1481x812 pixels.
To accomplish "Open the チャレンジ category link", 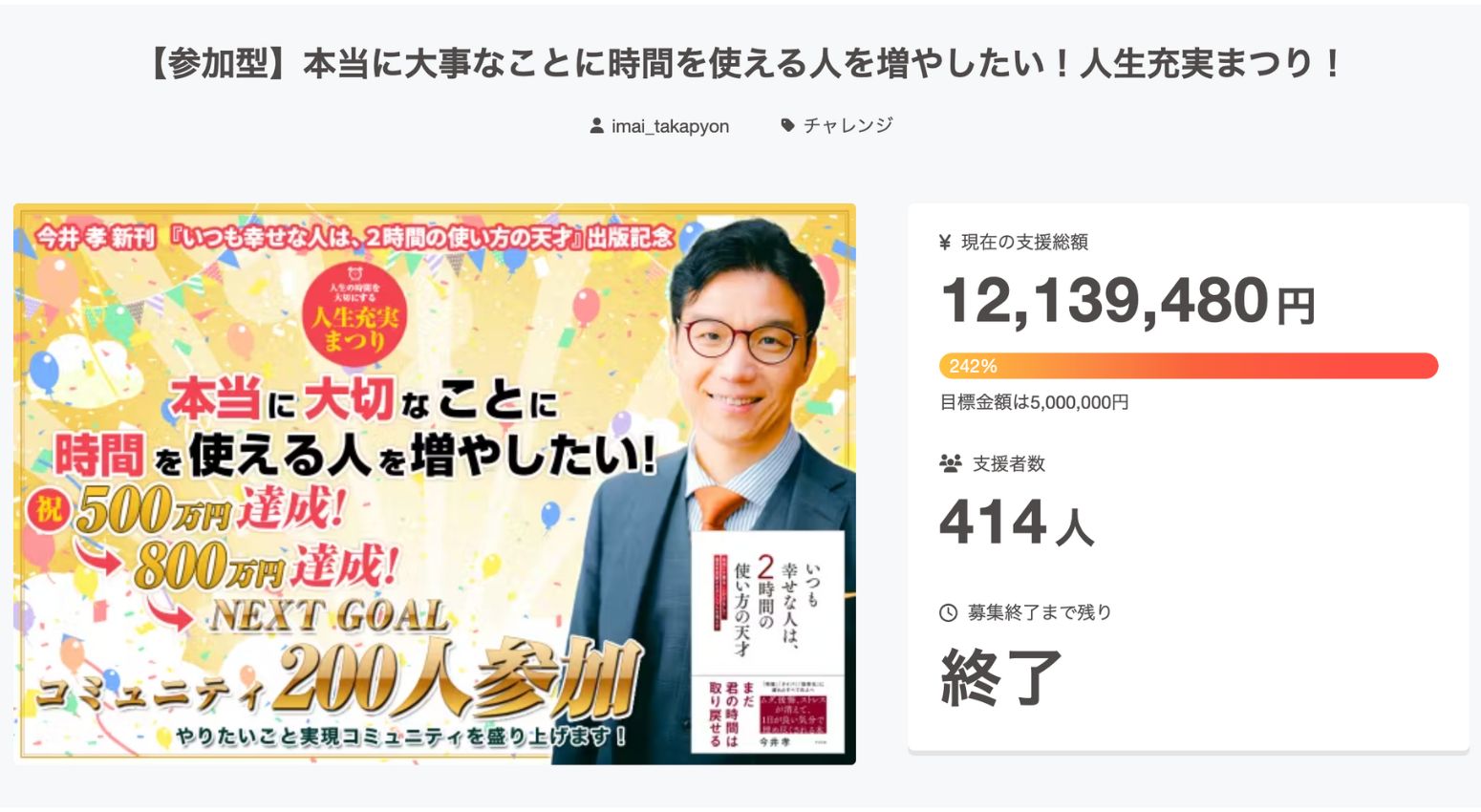I will point(848,125).
